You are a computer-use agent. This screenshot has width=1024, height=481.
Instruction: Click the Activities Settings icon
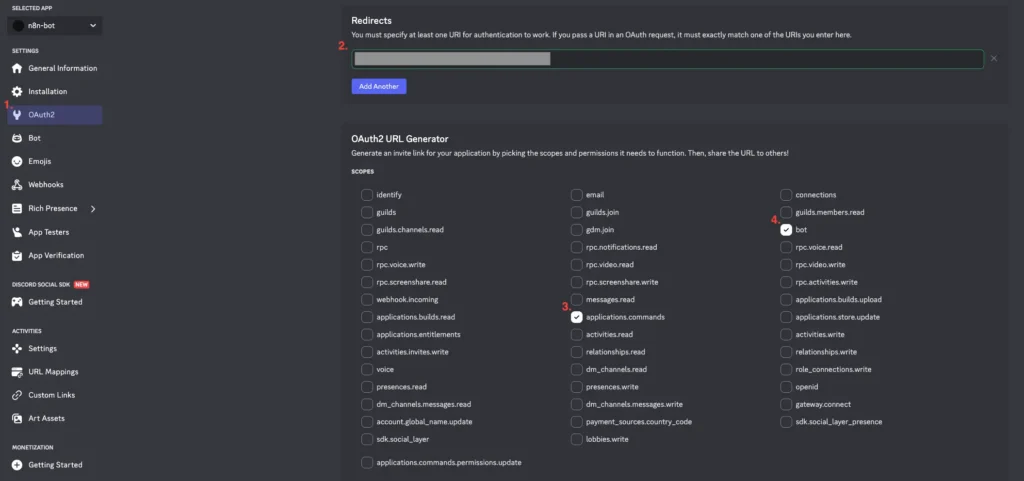tap(17, 349)
